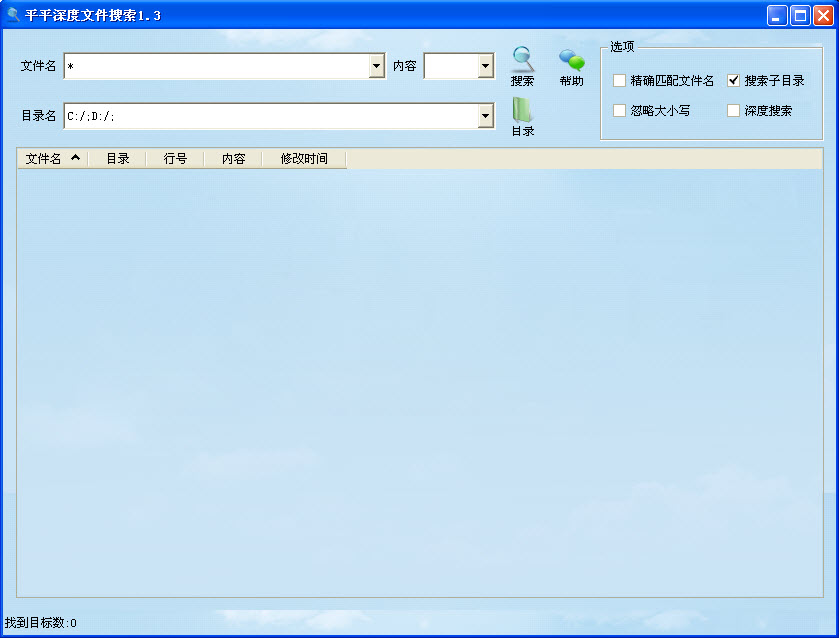This screenshot has height=638, width=839.
Task: Click the 目录 green folder icon
Action: click(522, 111)
